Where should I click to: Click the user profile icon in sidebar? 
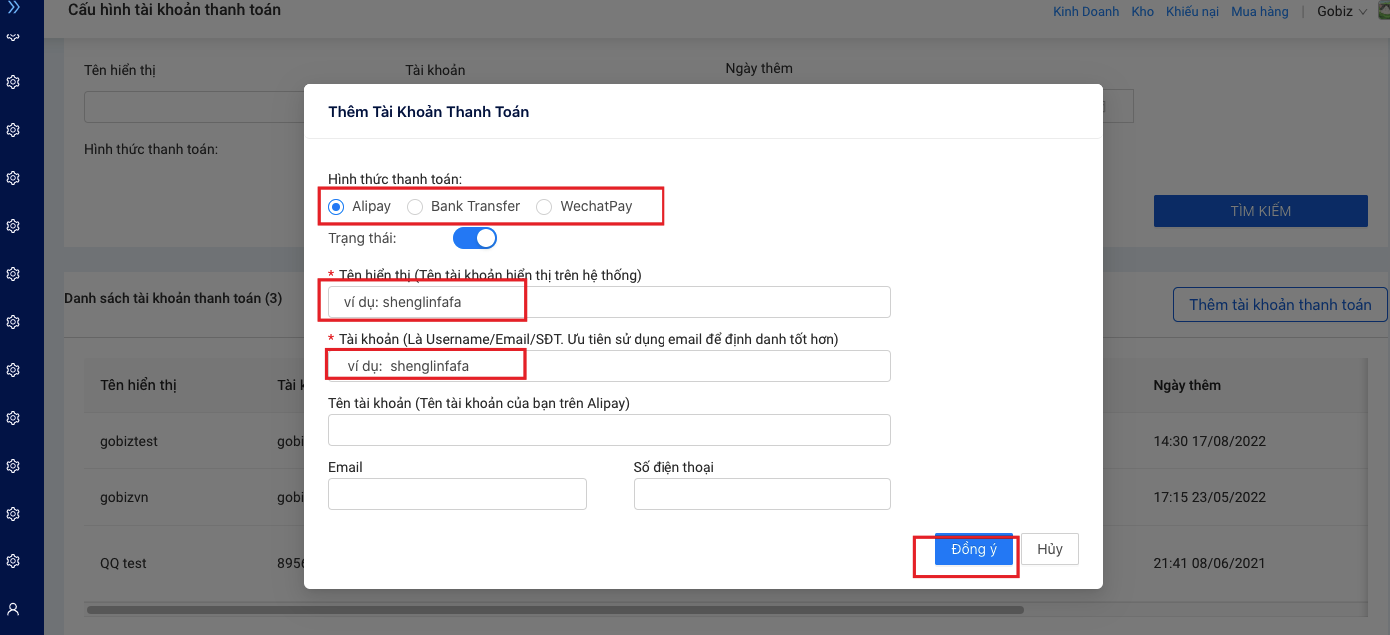(x=13, y=608)
